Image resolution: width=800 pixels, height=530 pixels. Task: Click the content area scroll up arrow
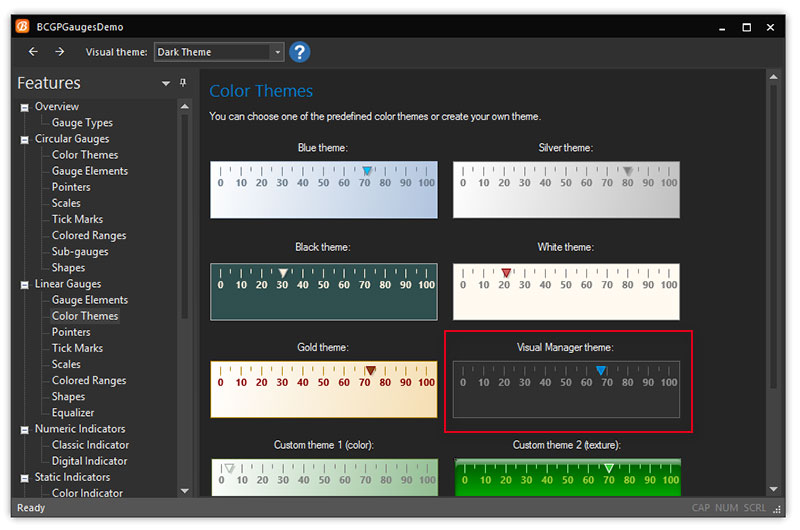pos(773,77)
